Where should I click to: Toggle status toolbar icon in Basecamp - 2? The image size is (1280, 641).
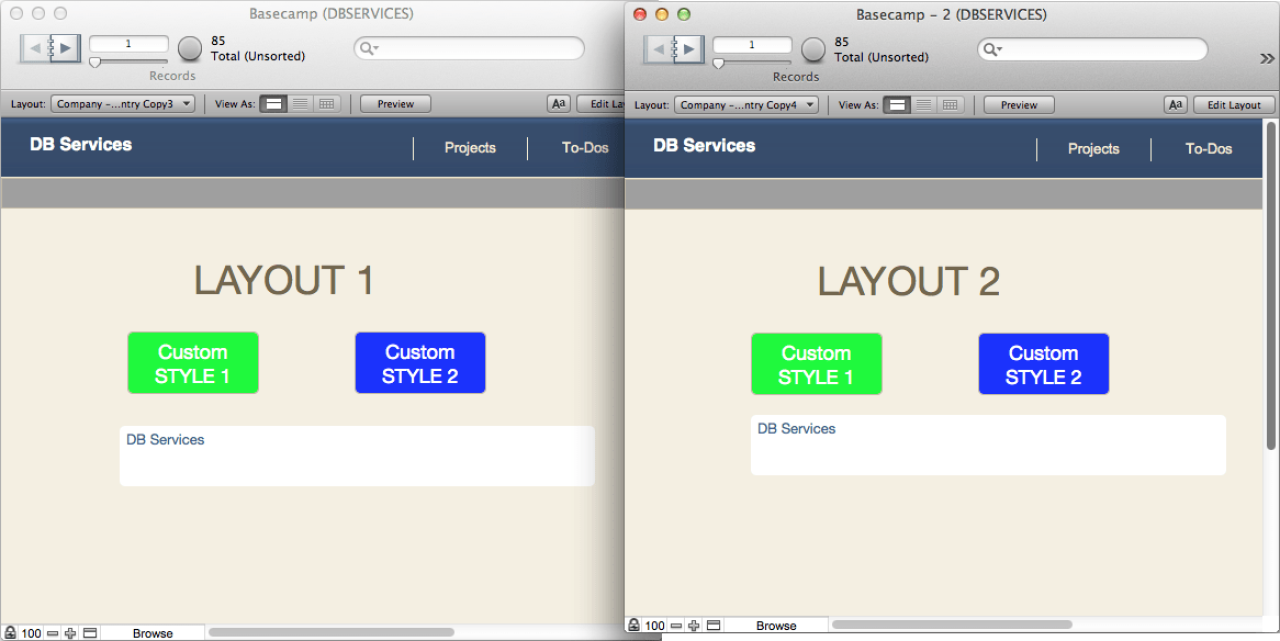[713, 625]
